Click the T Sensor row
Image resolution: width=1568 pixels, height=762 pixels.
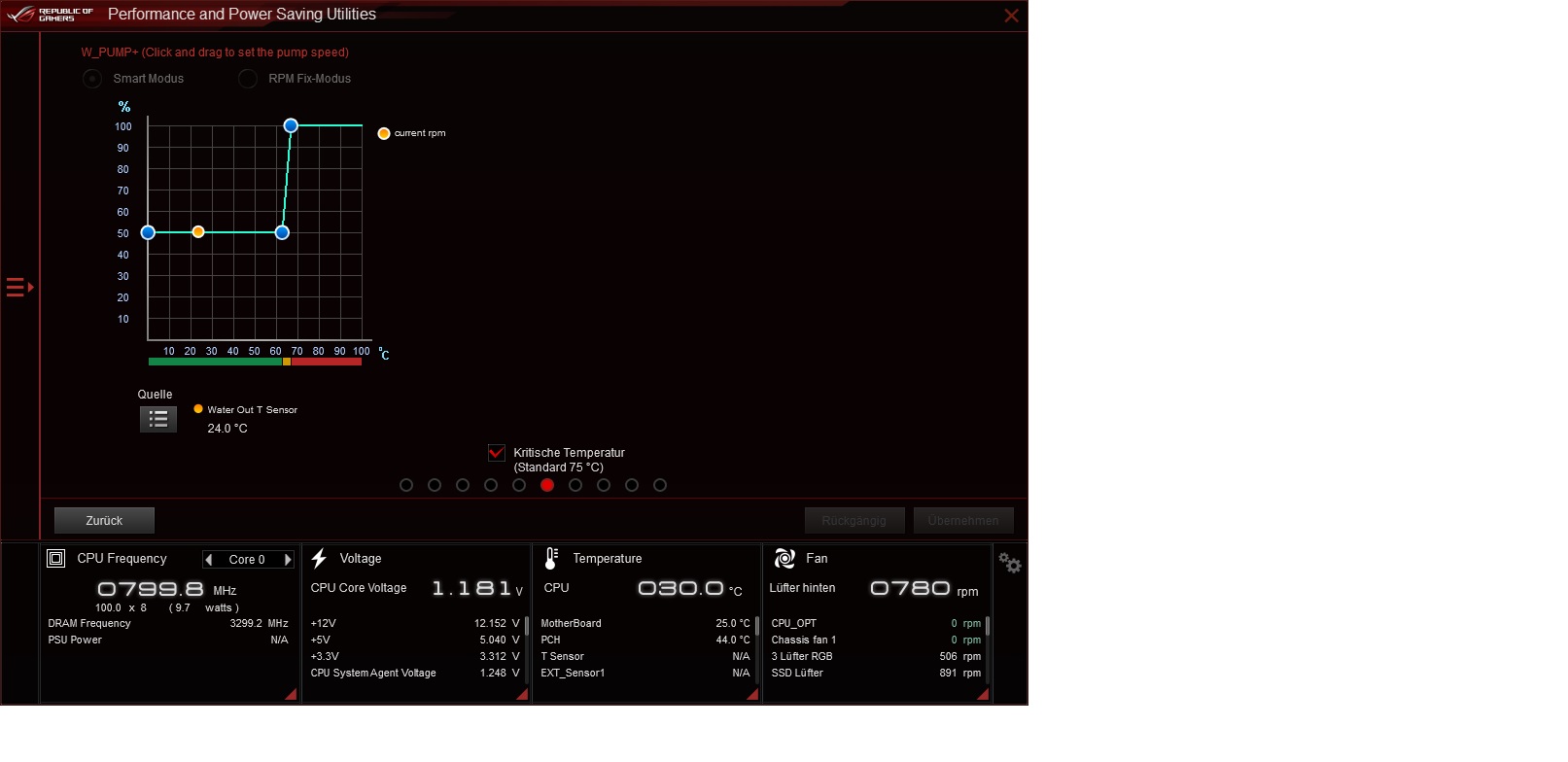(645, 657)
